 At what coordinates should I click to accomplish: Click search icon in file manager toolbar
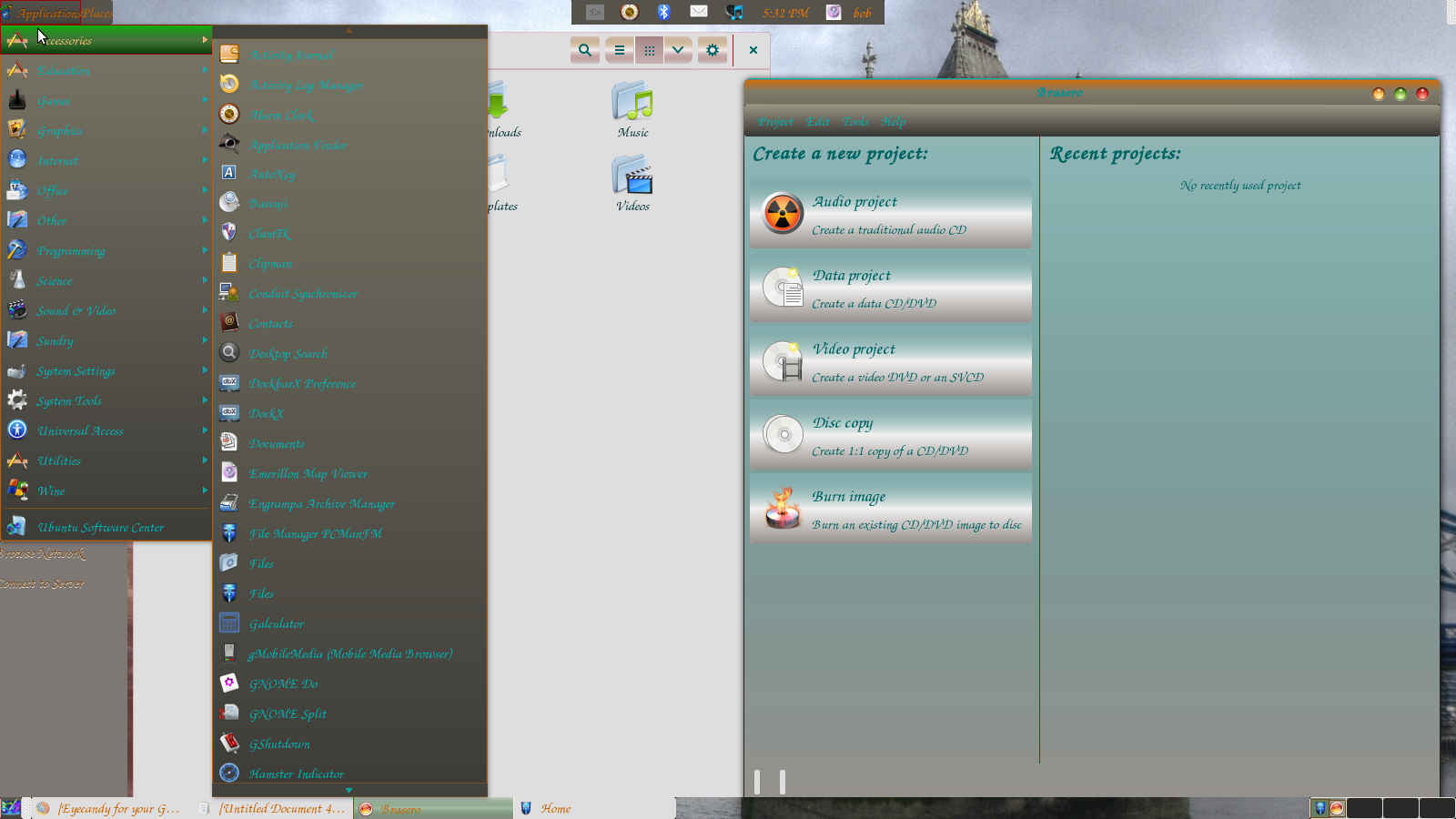[x=585, y=50]
